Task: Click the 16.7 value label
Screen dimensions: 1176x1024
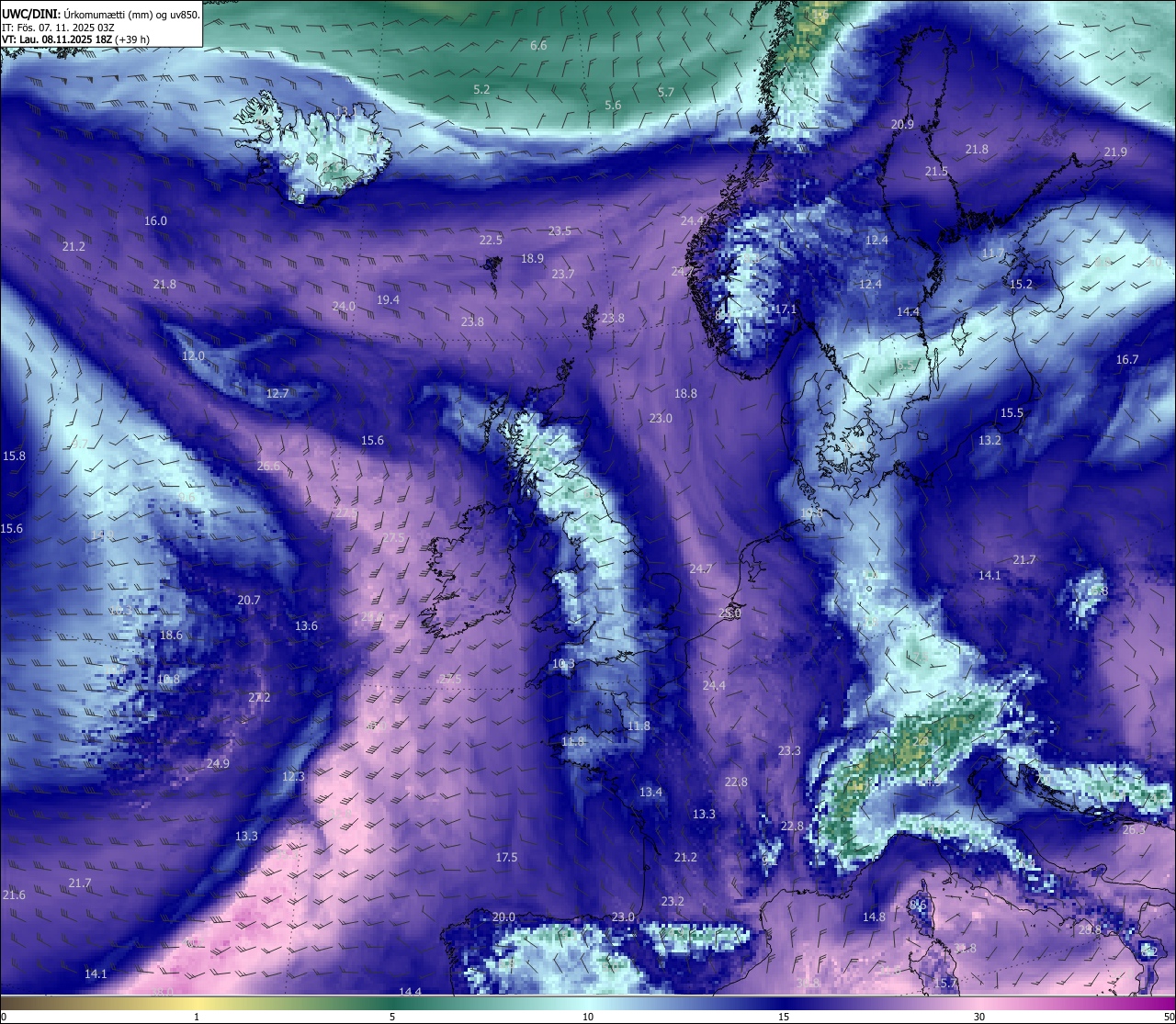Action: tap(1127, 360)
